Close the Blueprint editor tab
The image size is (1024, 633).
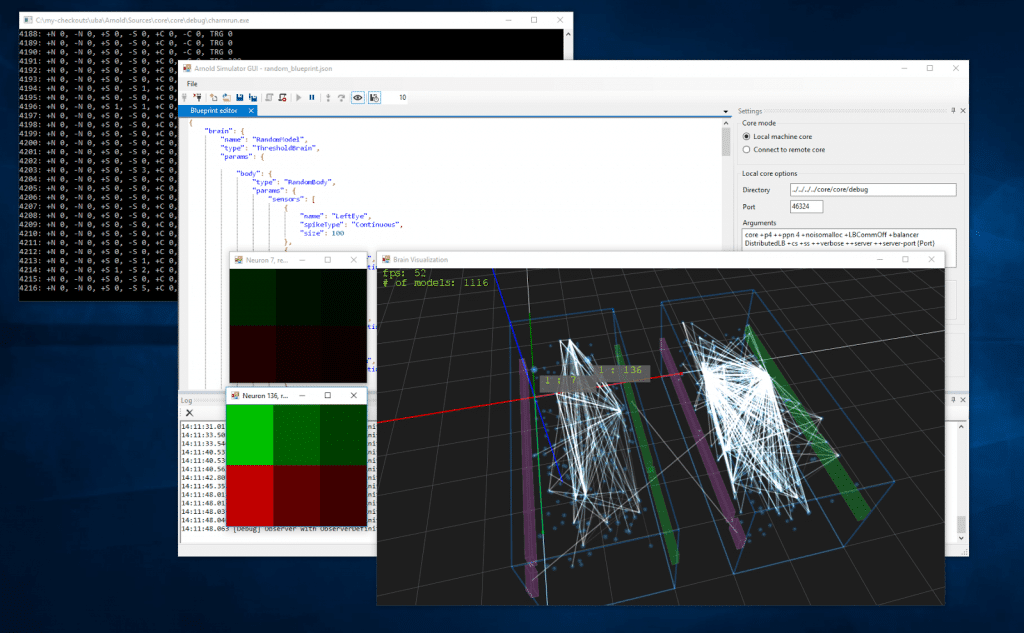(251, 111)
